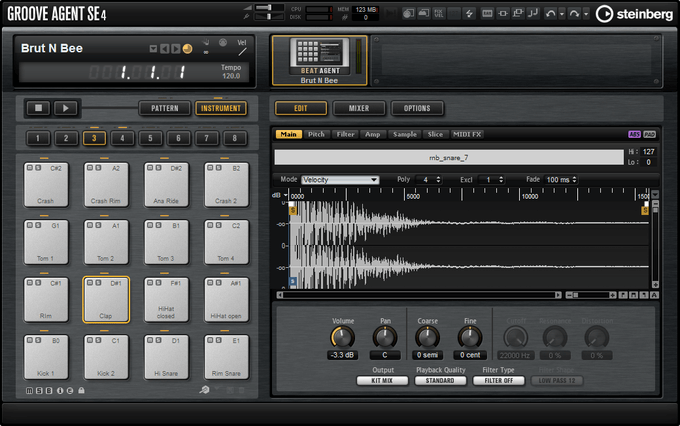Trigger the Tom 4 pad

[x=226, y=242]
